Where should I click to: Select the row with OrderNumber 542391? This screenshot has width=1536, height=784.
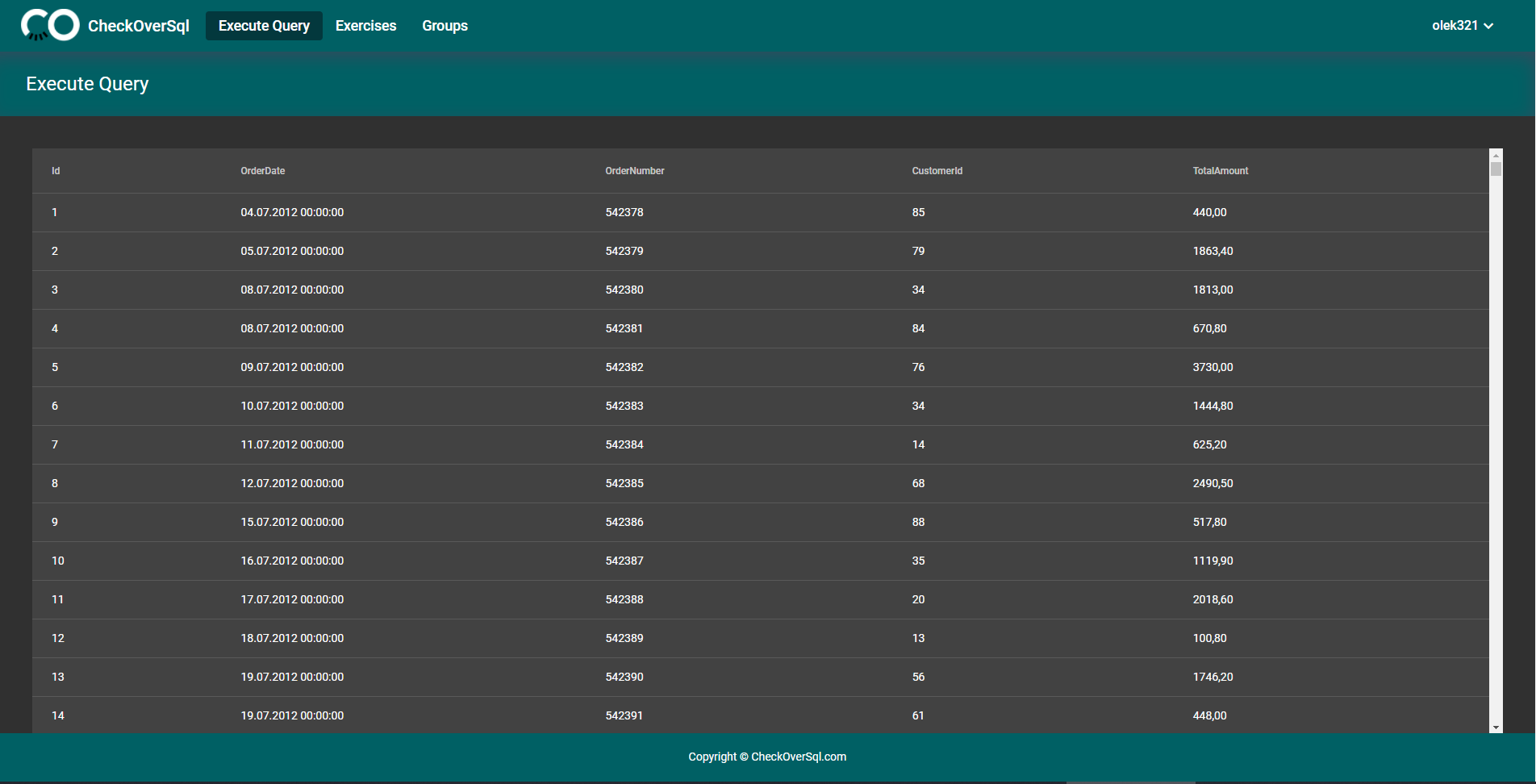[761, 715]
